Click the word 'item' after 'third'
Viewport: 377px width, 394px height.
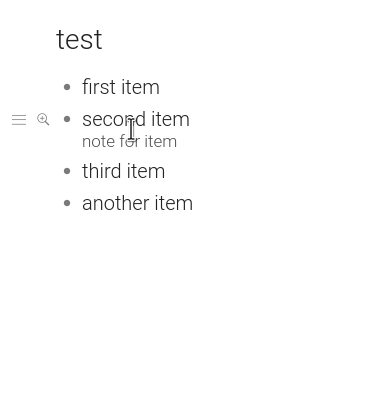(145, 171)
